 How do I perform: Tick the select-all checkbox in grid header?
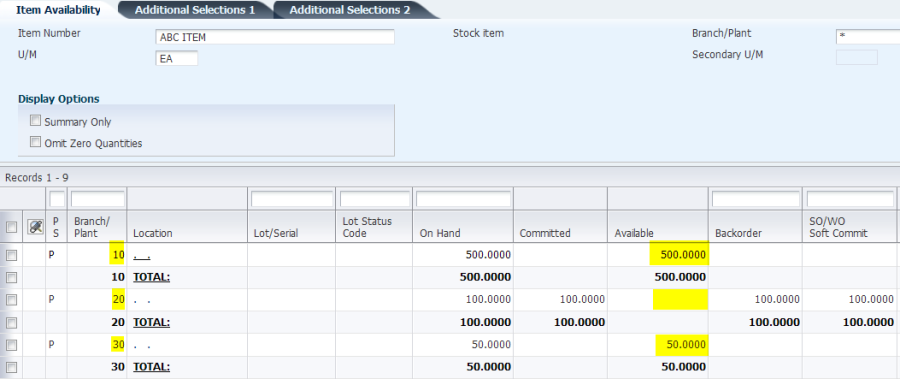pyautogui.click(x=11, y=227)
